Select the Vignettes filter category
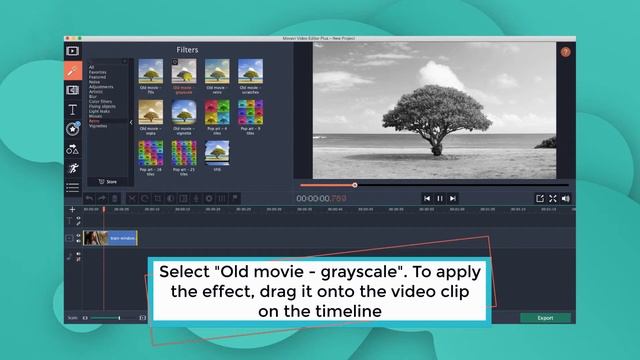This screenshot has width=640, height=360. [98, 126]
